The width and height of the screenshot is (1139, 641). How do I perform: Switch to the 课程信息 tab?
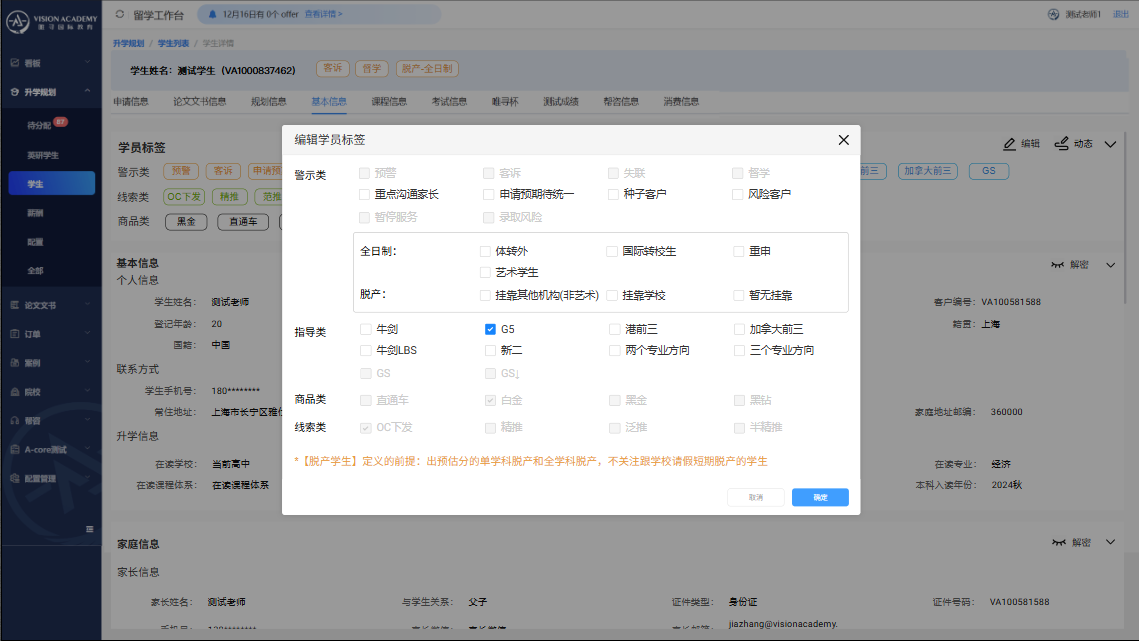(389, 101)
